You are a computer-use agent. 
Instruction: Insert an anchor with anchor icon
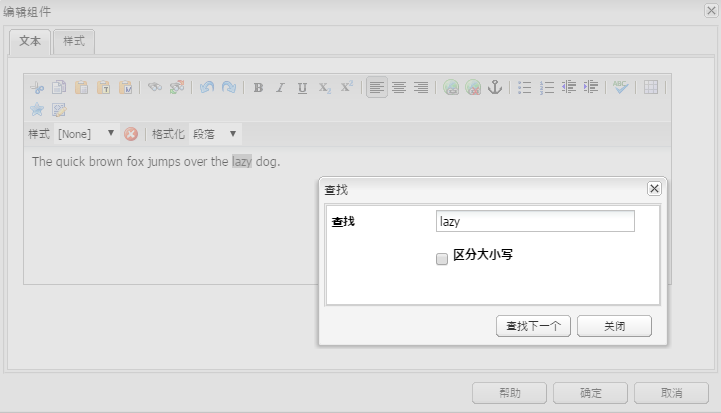click(x=495, y=87)
